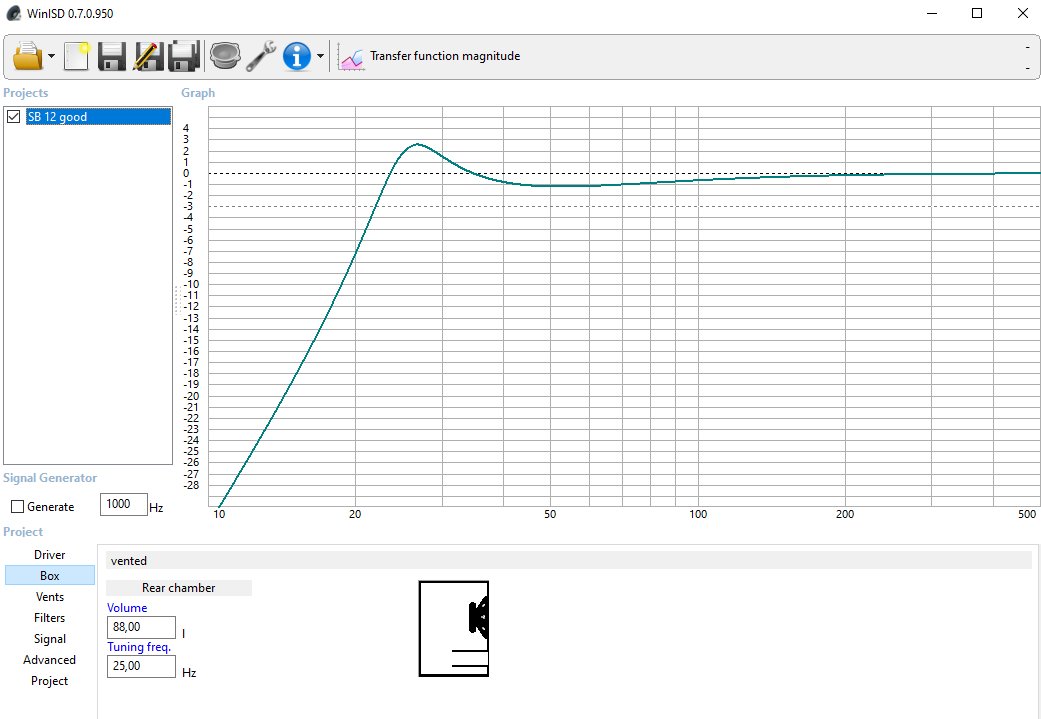Click Save All multiple floppies icon
This screenshot has height=719, width=1041.
point(184,56)
